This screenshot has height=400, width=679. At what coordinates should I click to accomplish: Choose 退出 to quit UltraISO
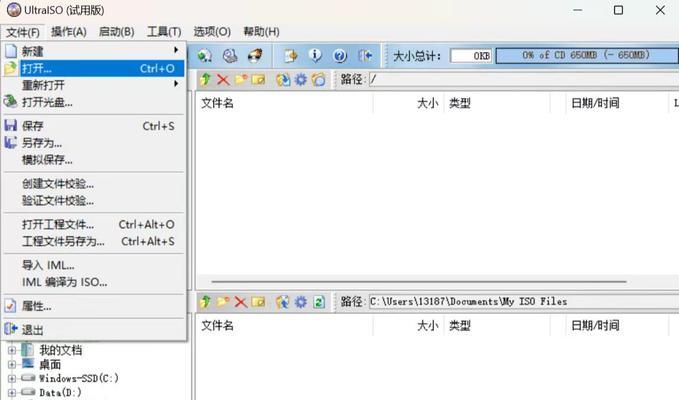pyautogui.click(x=94, y=330)
